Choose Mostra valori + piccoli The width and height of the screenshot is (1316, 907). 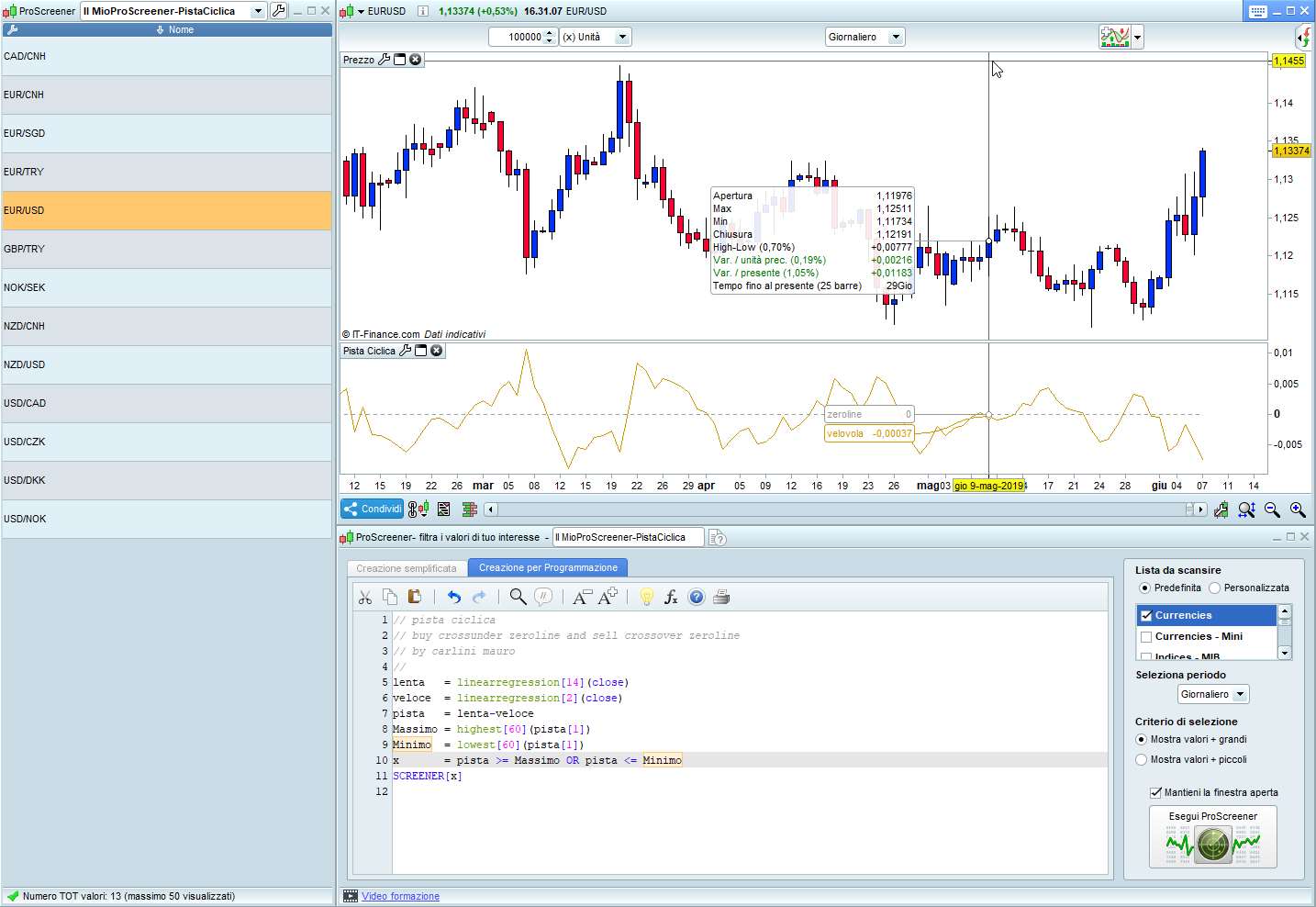pos(1142,759)
